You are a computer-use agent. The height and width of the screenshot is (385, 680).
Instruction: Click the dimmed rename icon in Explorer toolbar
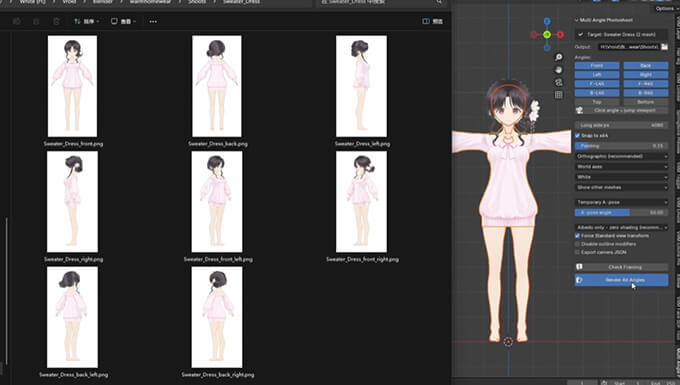point(36,21)
